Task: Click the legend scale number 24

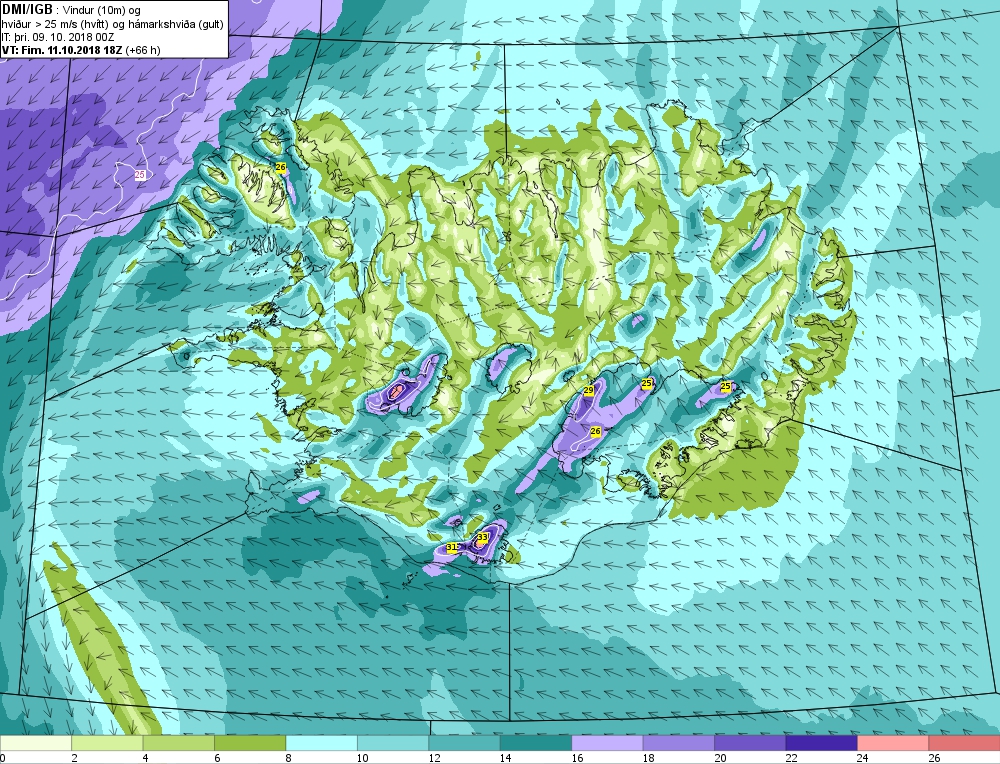Action: (x=863, y=758)
